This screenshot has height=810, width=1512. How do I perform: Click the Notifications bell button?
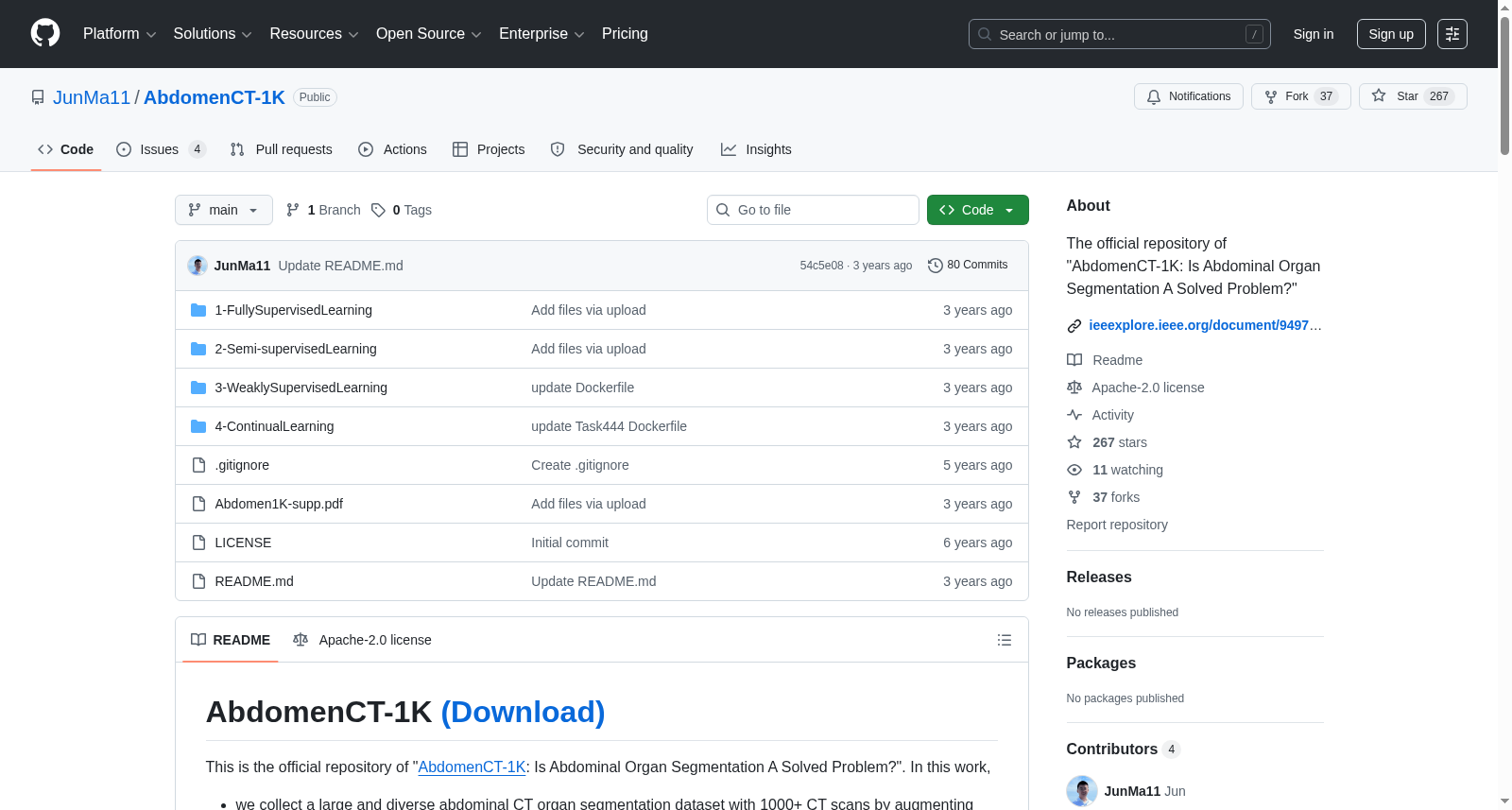click(x=1188, y=96)
